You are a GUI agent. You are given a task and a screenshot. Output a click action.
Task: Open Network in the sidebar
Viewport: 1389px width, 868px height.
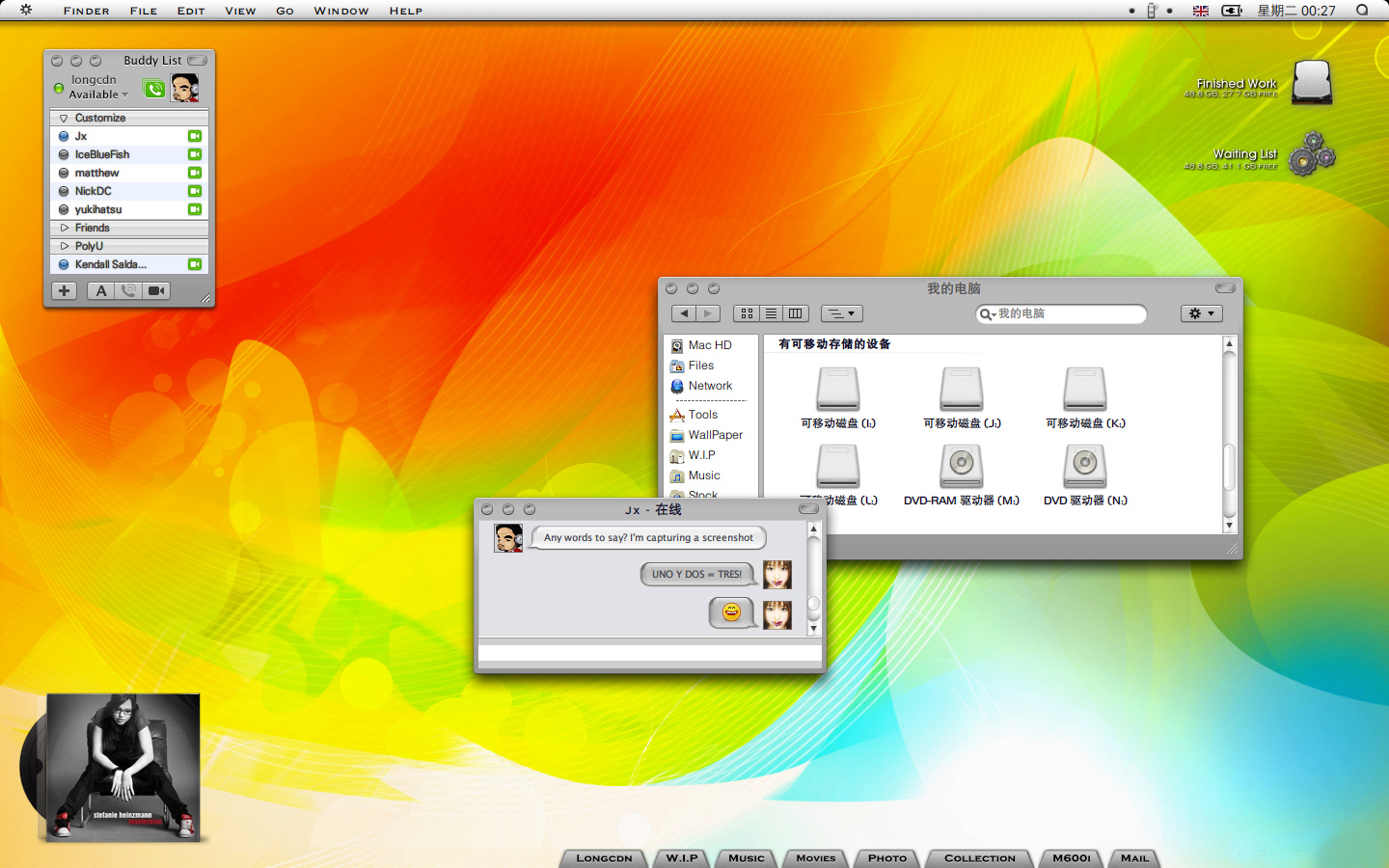701,386
